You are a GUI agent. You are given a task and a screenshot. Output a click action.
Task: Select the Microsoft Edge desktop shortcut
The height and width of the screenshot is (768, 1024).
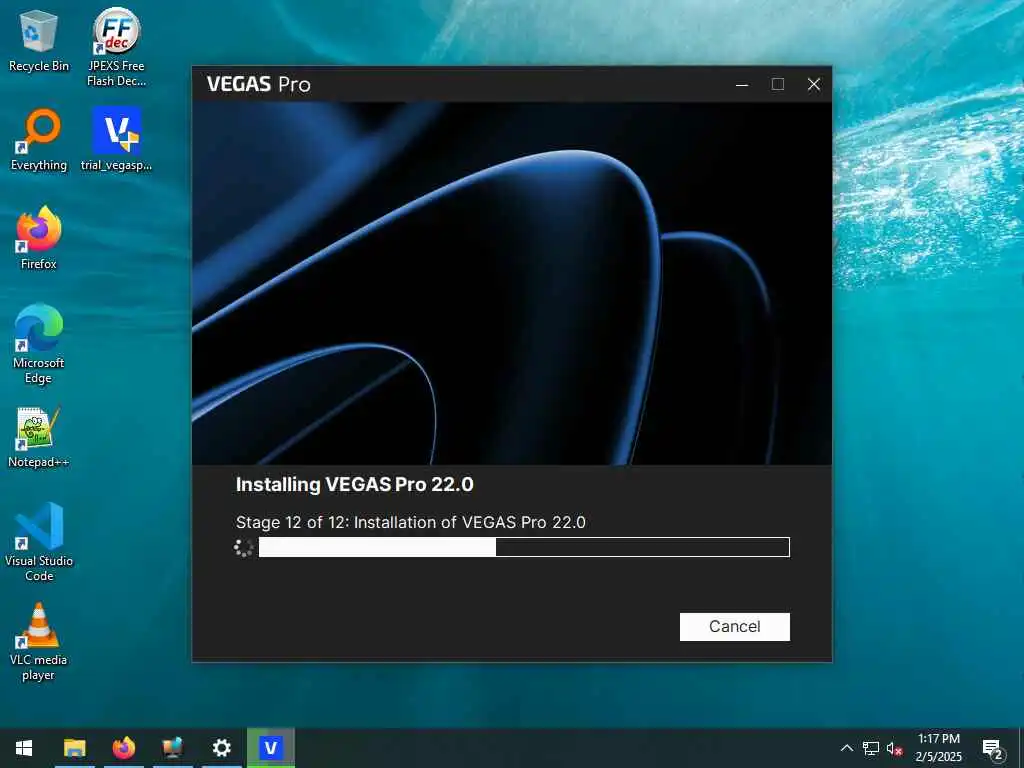point(39,344)
